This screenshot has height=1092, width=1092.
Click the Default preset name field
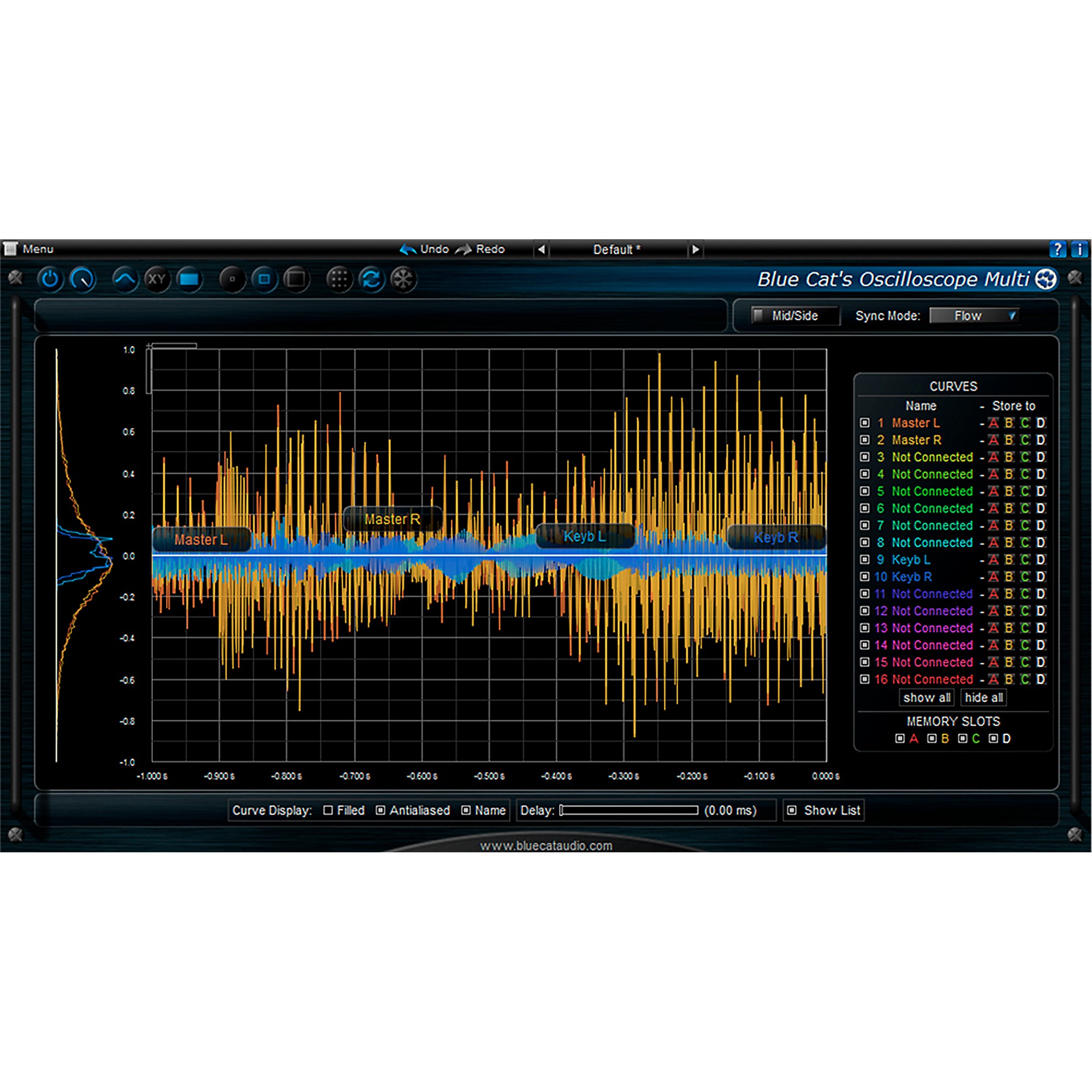point(614,250)
